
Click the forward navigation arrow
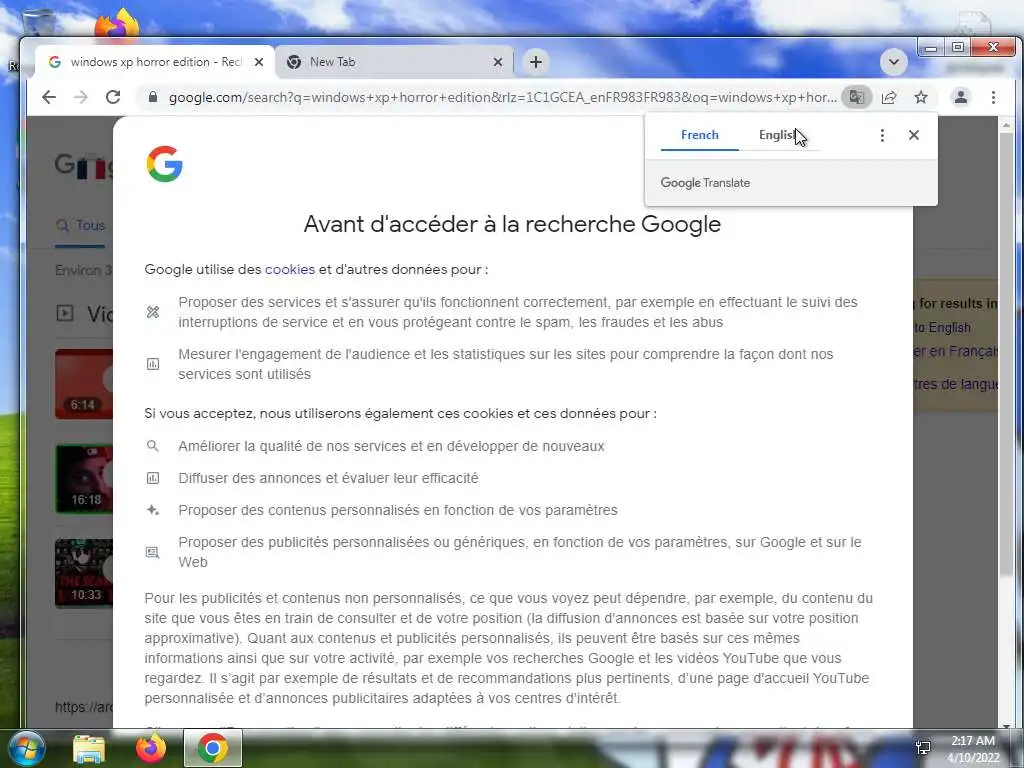80,97
